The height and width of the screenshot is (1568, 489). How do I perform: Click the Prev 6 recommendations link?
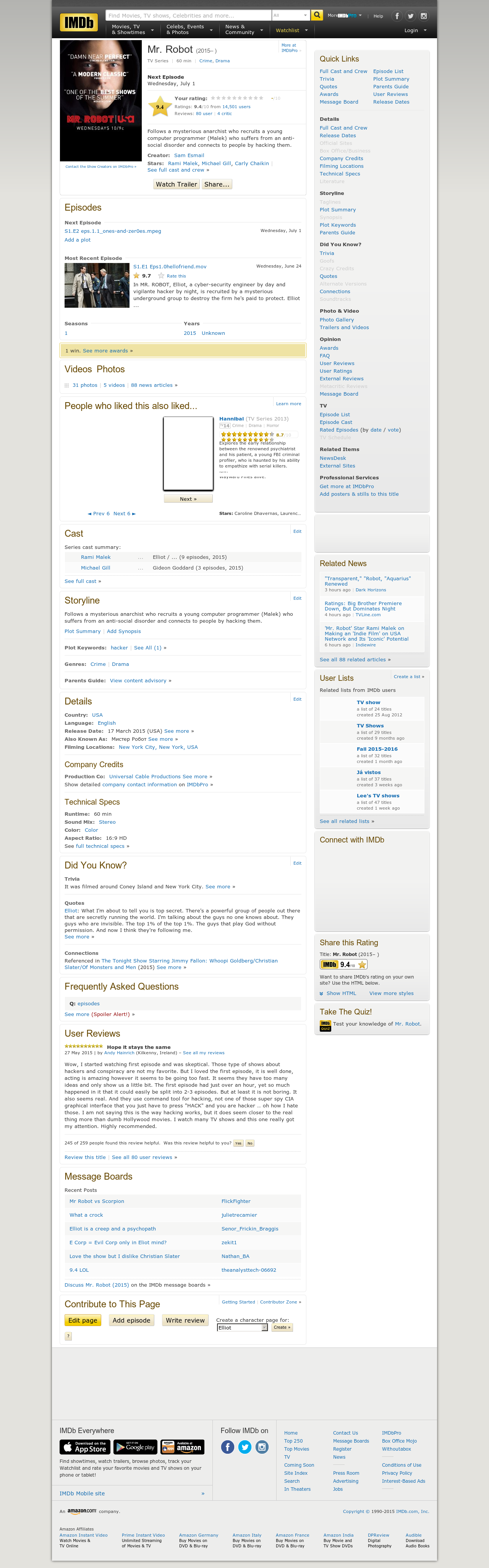pos(99,514)
